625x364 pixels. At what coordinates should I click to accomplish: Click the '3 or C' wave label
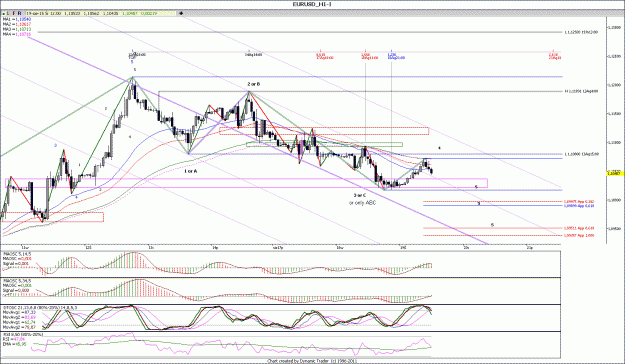coord(360,195)
